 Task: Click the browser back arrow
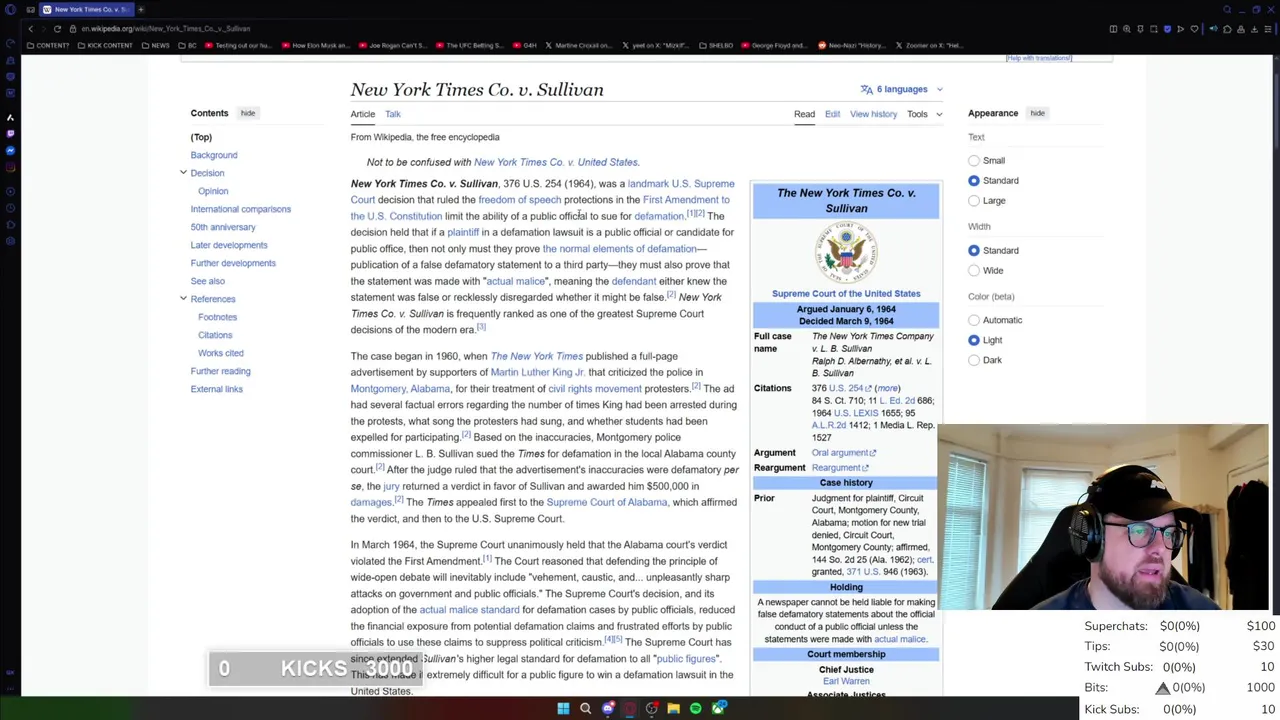[x=31, y=29]
